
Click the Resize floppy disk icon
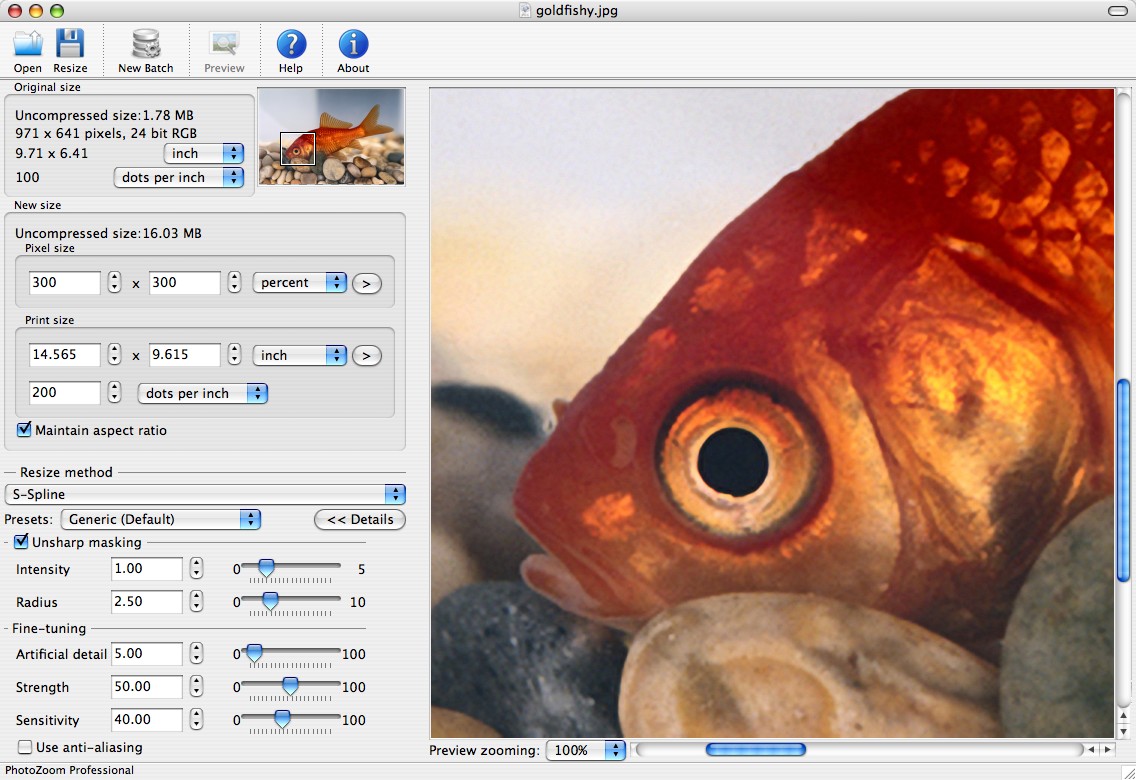(x=70, y=45)
